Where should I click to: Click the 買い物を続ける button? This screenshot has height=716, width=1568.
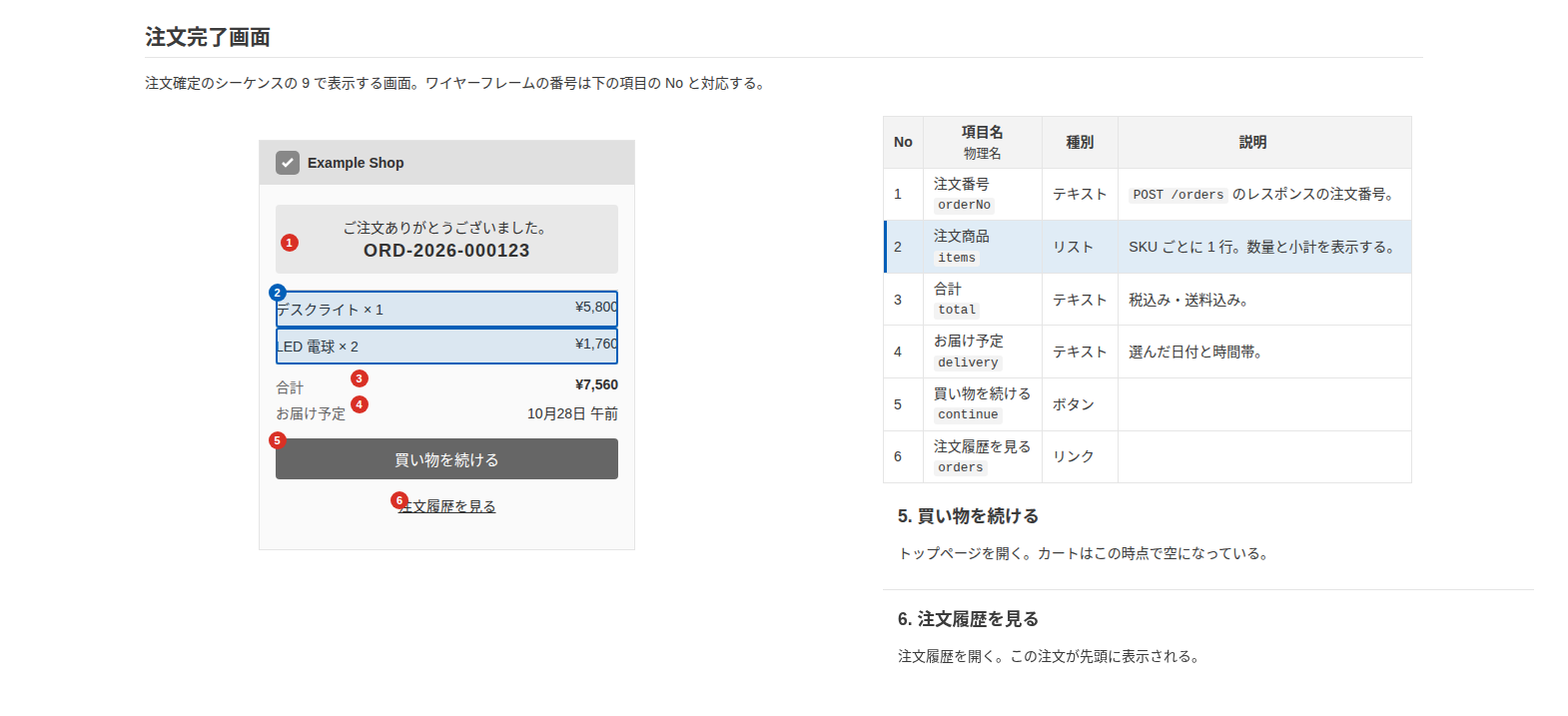pos(446,459)
